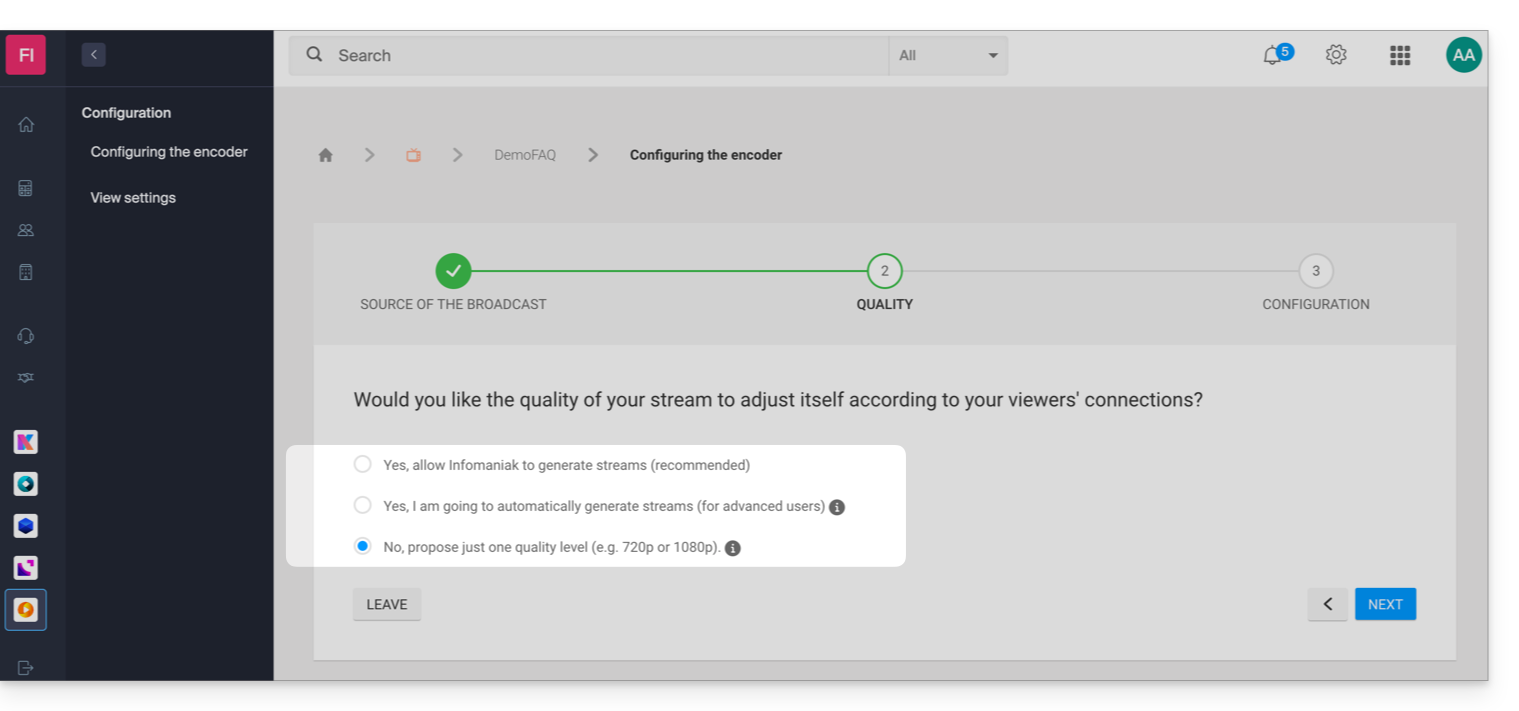Show info for automatically generated streams option
Screen dimensions: 1519x711
(837, 507)
